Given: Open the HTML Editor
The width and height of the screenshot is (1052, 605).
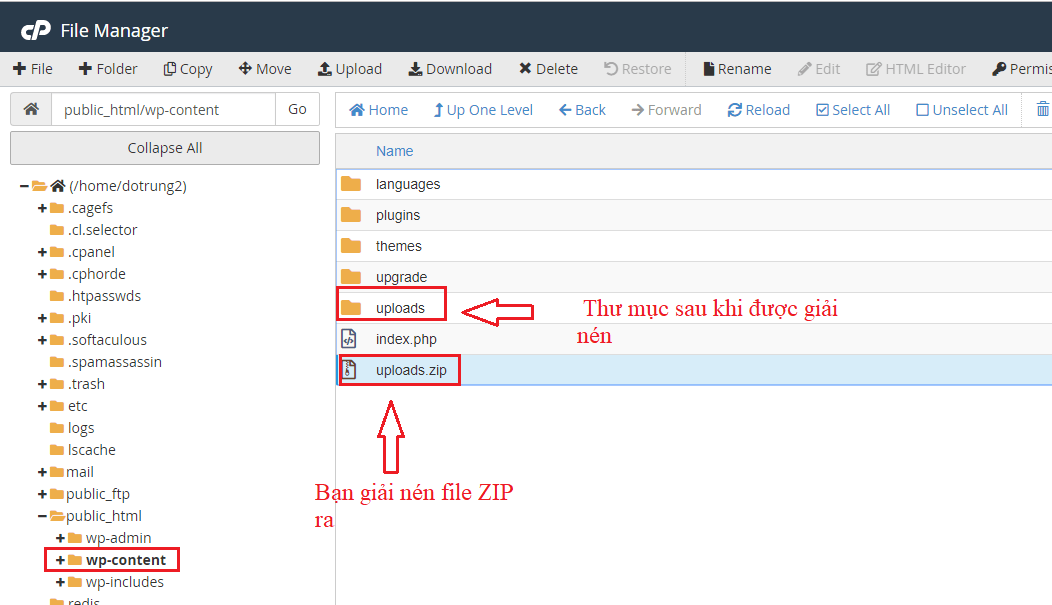Looking at the screenshot, I should pyautogui.click(x=916, y=69).
